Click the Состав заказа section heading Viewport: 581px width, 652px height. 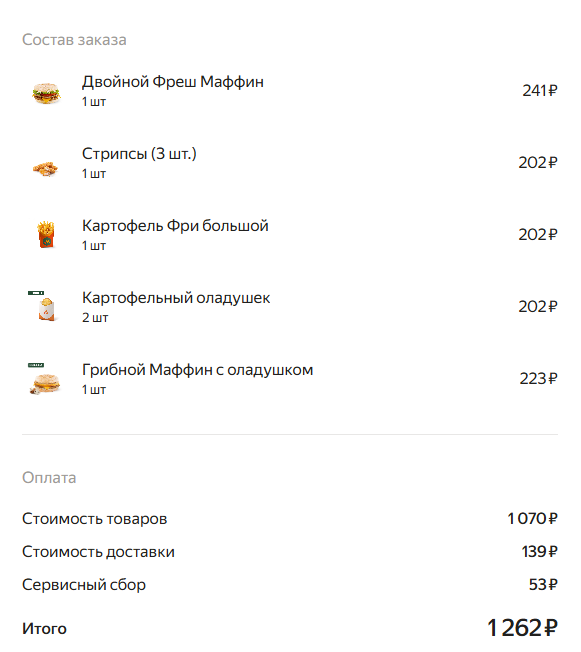pos(74,40)
